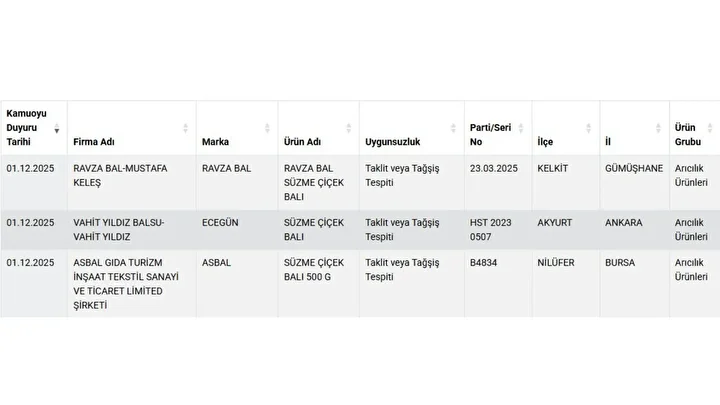Click the Marka column sort icon
The height and width of the screenshot is (405, 720).
coord(267,128)
